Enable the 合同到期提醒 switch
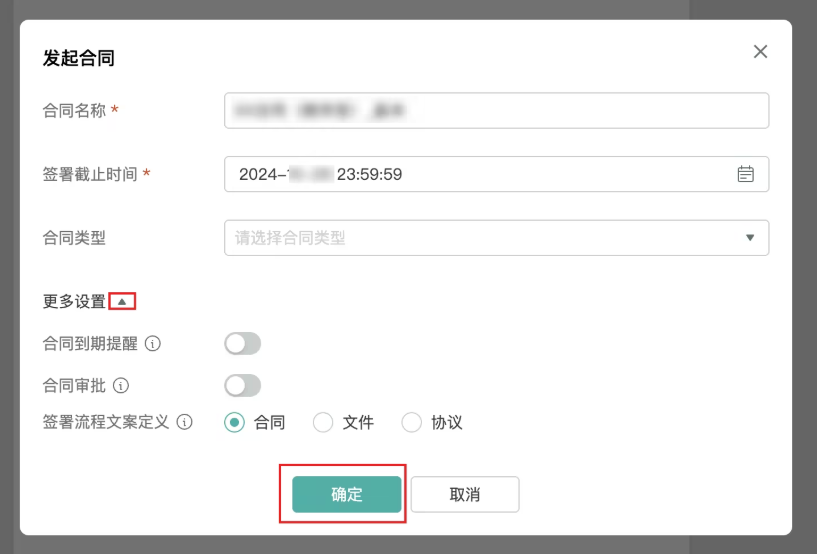 click(x=243, y=343)
